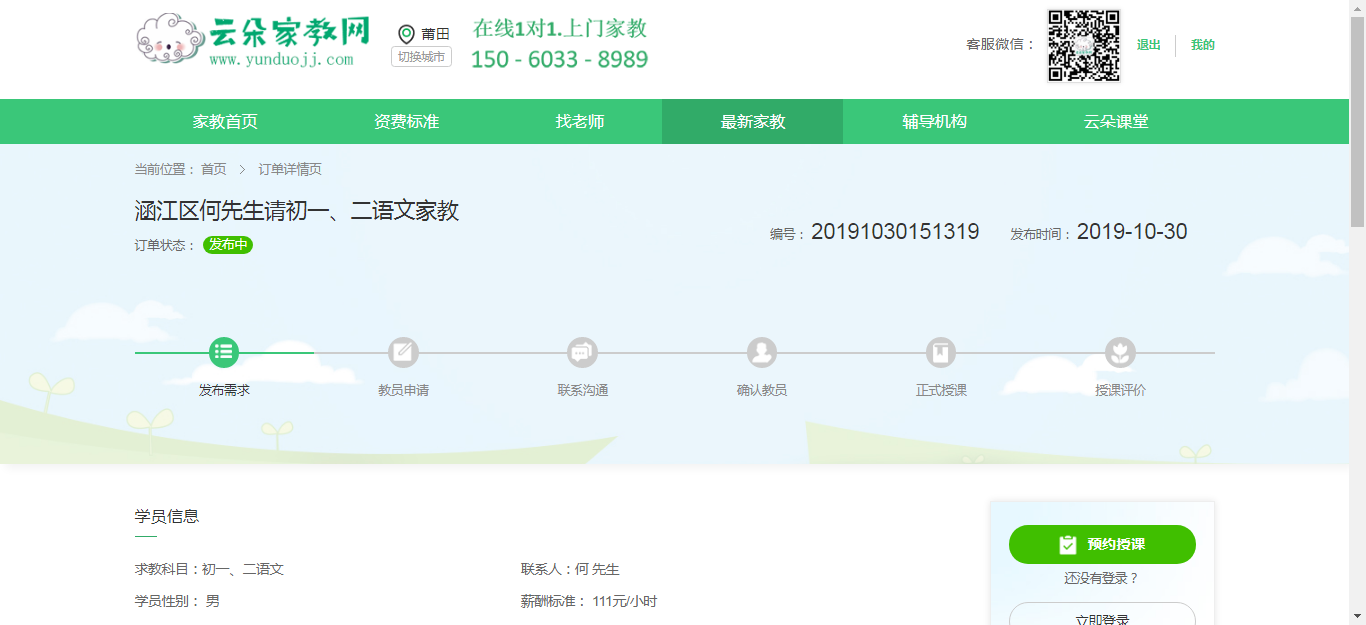1366x625 pixels.
Task: Click the 联系沟通 chat step icon
Action: 582,352
